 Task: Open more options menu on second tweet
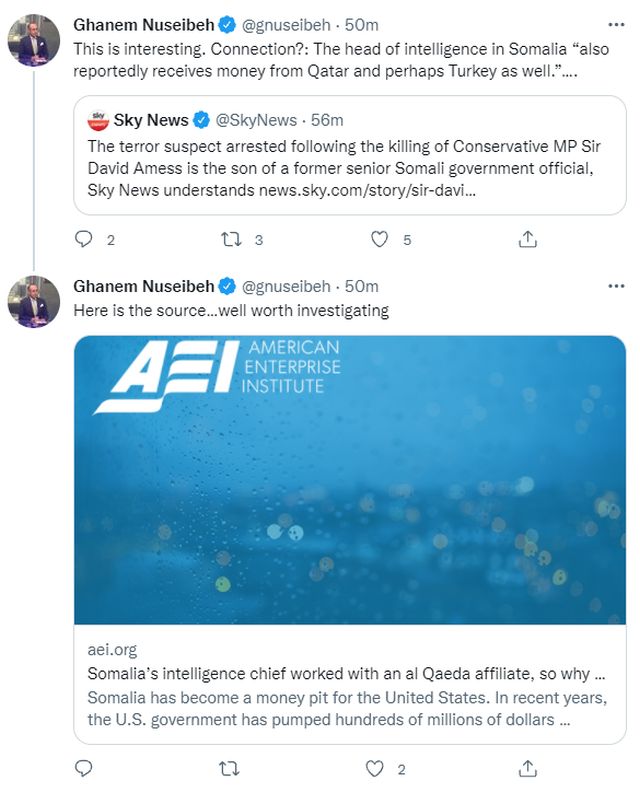pos(616,287)
